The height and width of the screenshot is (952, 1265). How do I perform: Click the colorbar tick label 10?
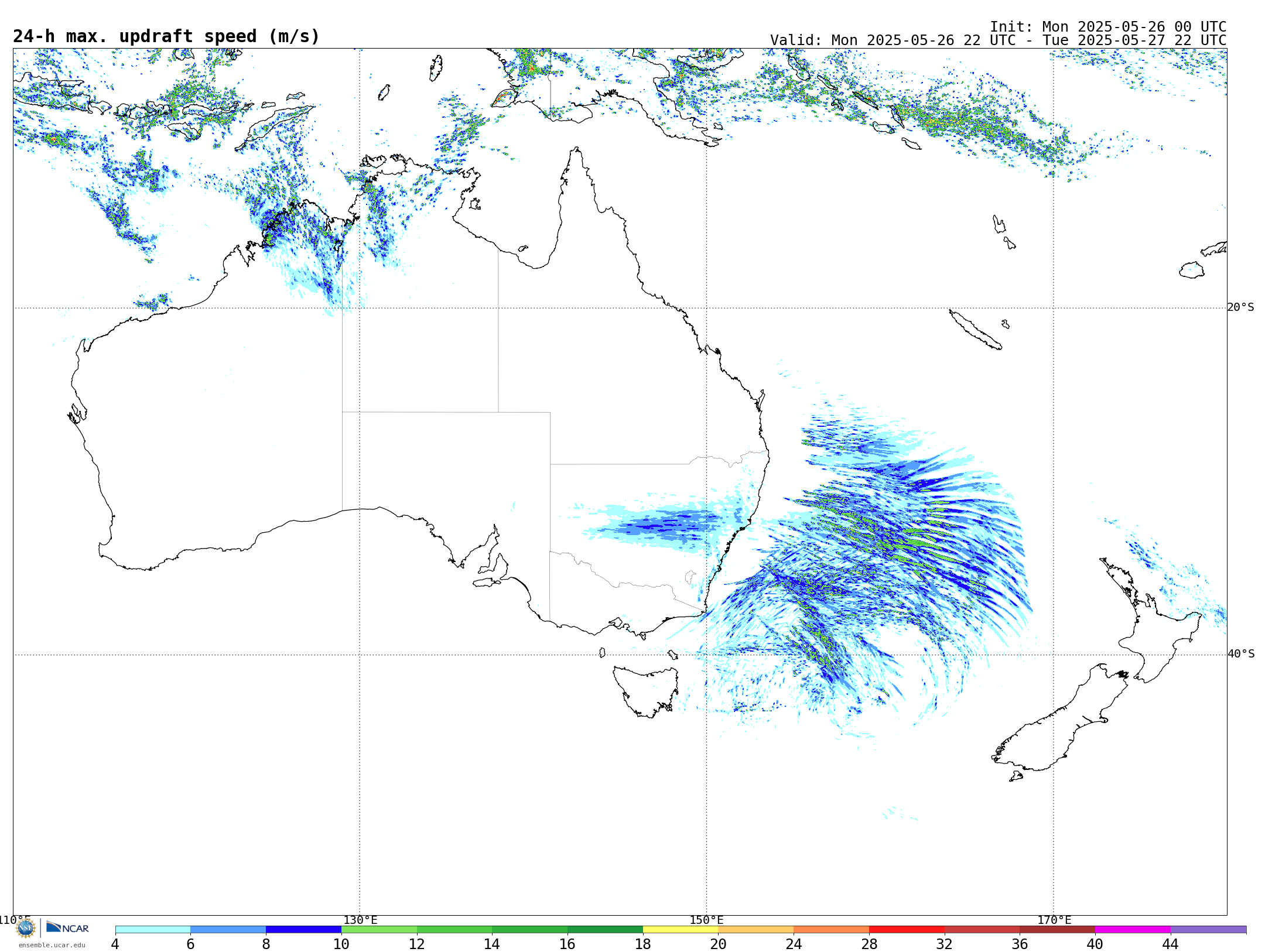click(341, 944)
